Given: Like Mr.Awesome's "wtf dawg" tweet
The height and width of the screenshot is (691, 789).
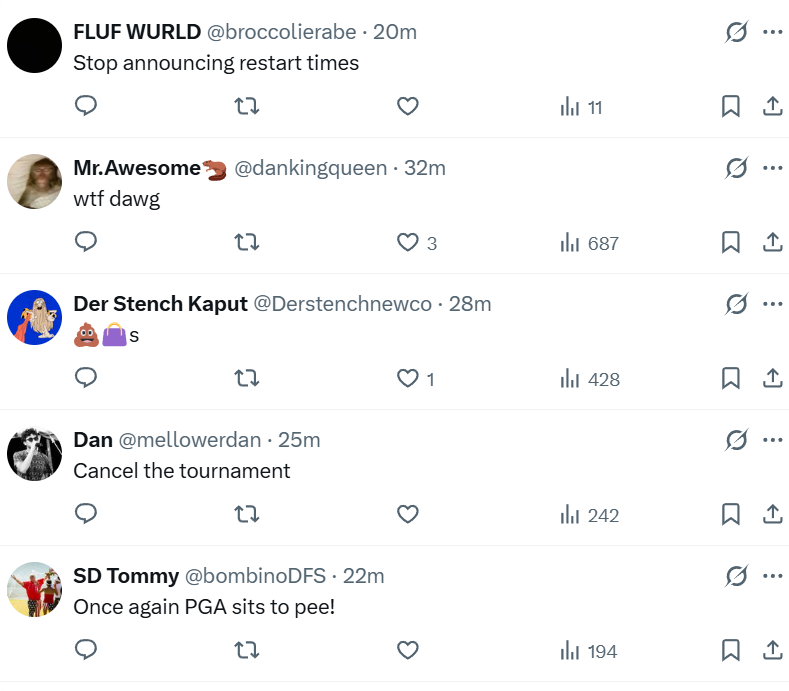Looking at the screenshot, I should (x=407, y=242).
